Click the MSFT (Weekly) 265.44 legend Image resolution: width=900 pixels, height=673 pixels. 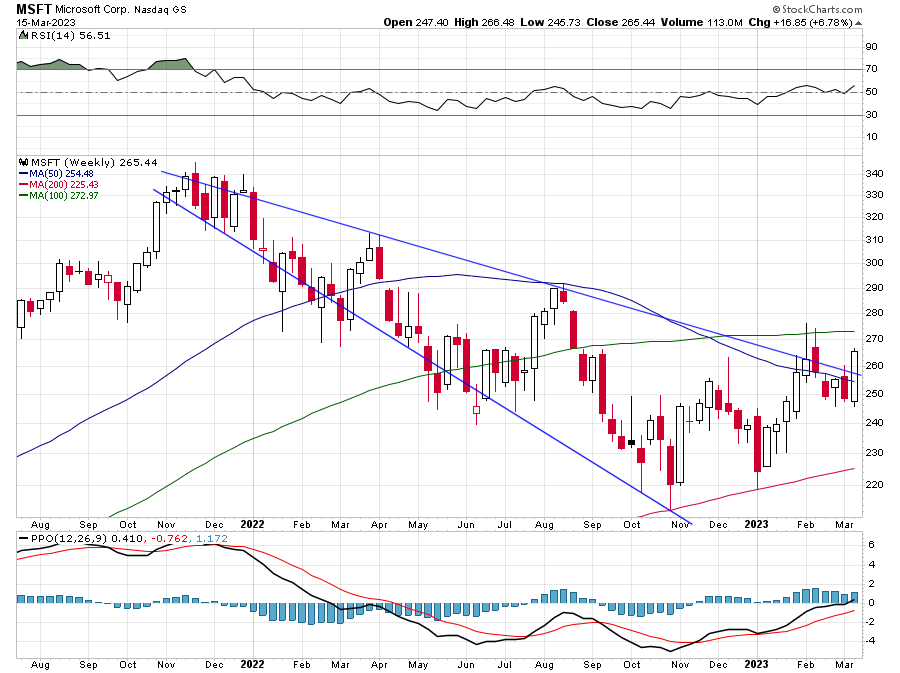point(94,162)
